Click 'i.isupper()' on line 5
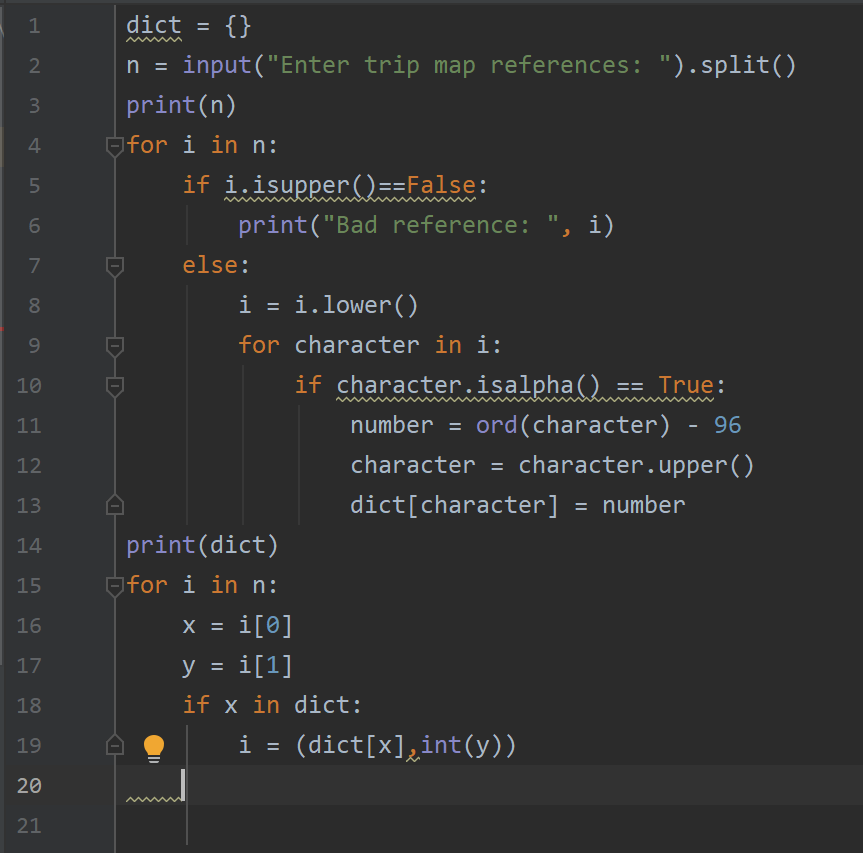This screenshot has width=863, height=853. pyautogui.click(x=300, y=185)
